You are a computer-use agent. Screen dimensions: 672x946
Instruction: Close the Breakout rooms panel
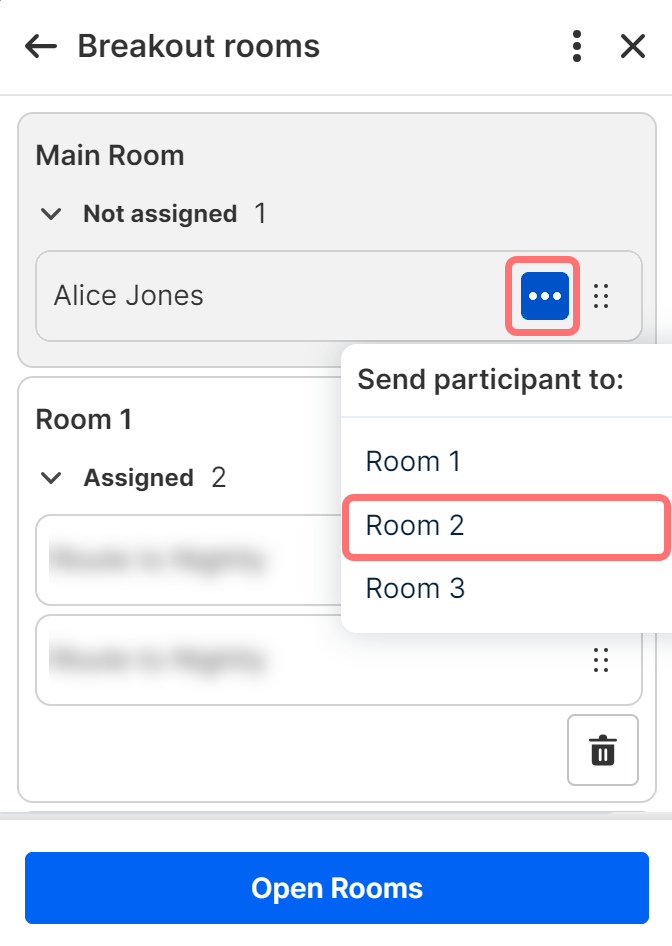(633, 46)
